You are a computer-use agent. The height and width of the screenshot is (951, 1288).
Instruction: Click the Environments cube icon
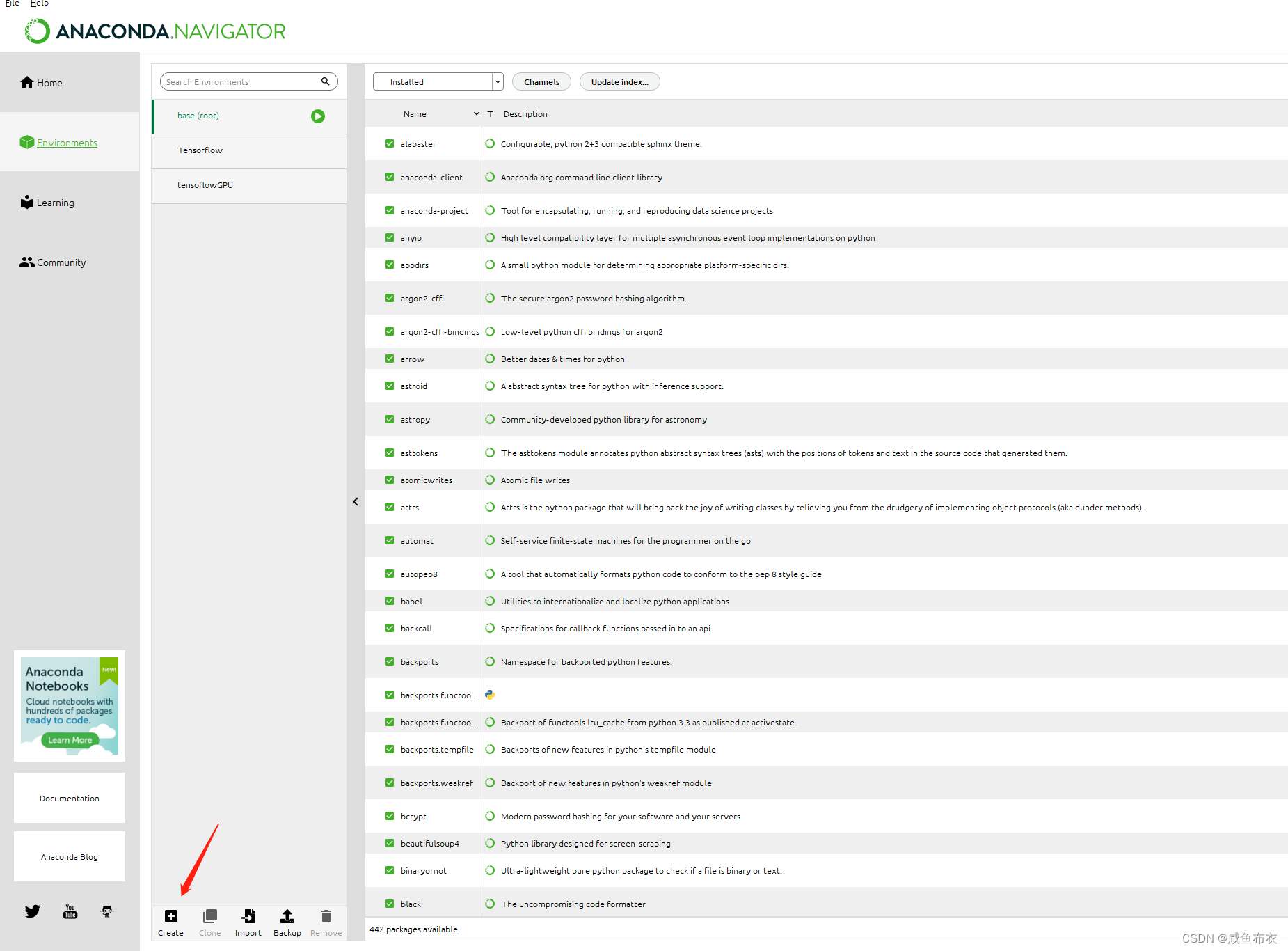(27, 142)
